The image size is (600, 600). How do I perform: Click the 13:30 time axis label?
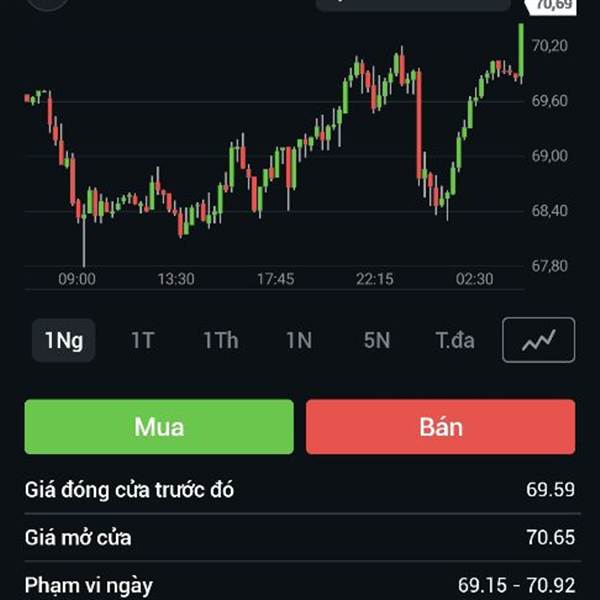click(176, 279)
